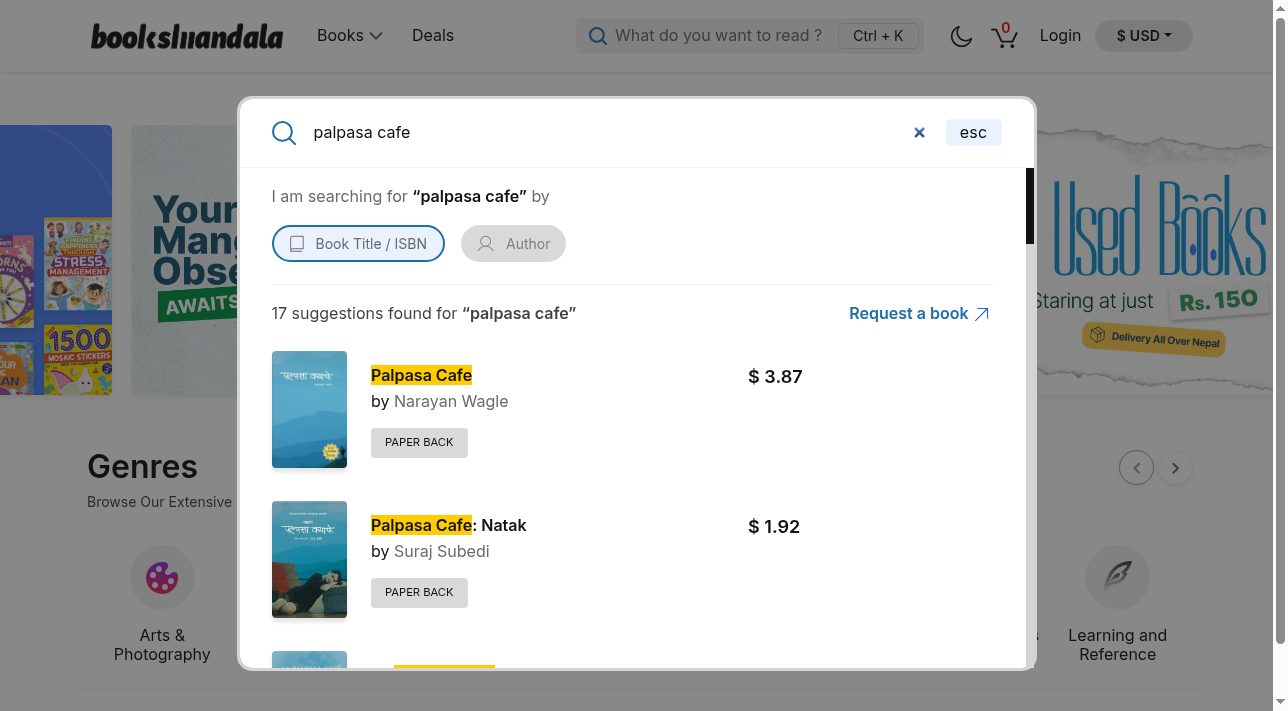Click the Login link
This screenshot has width=1288, height=711.
point(1060,35)
